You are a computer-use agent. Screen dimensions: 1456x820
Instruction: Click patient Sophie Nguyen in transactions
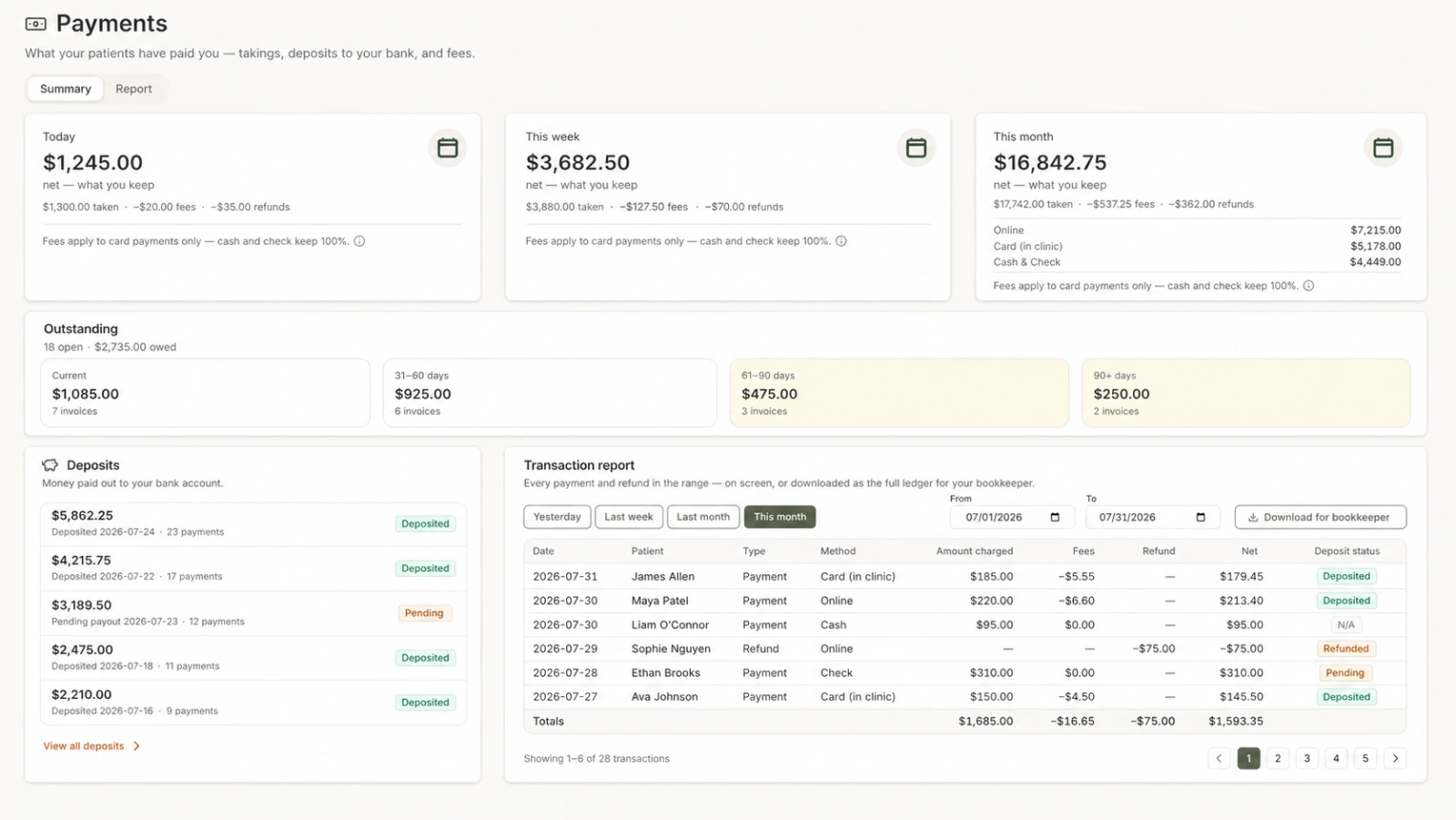click(x=671, y=649)
